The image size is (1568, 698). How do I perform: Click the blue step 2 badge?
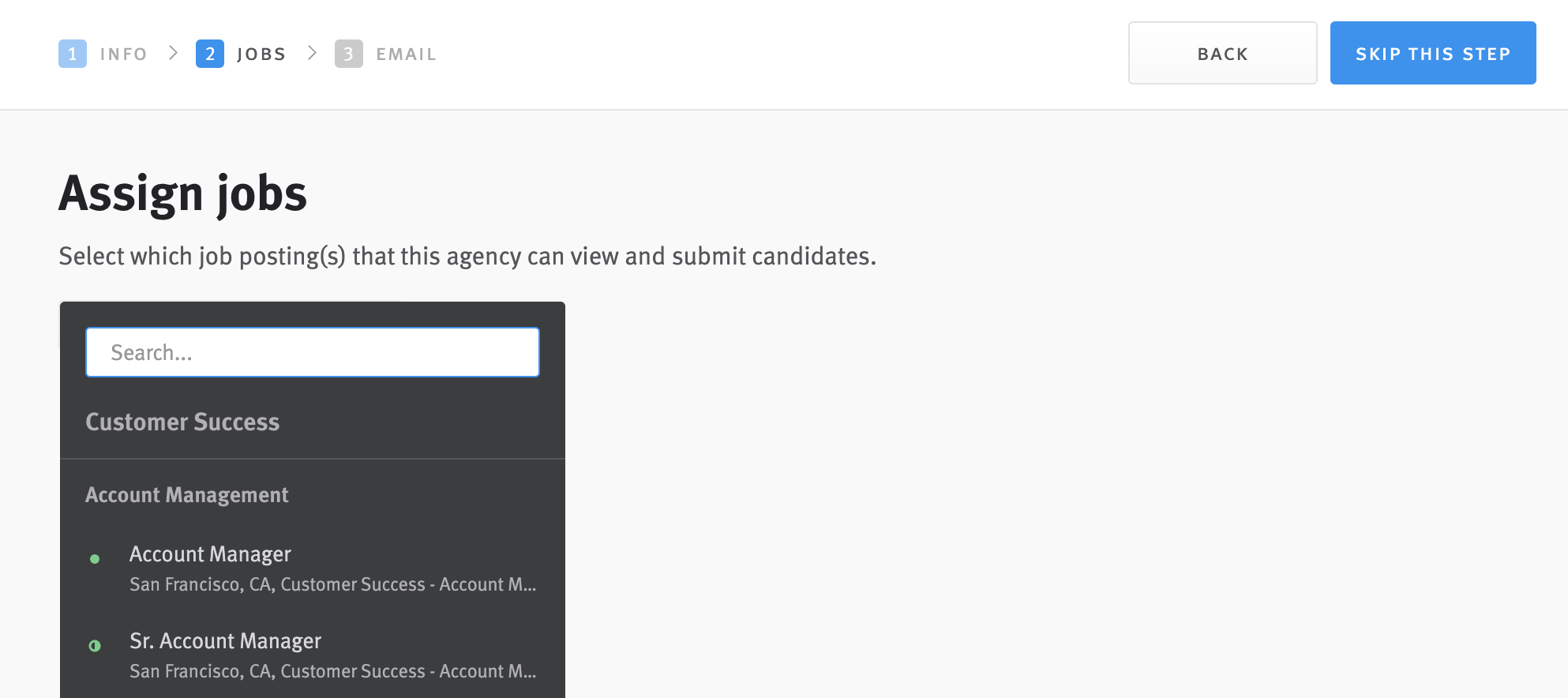coord(209,53)
